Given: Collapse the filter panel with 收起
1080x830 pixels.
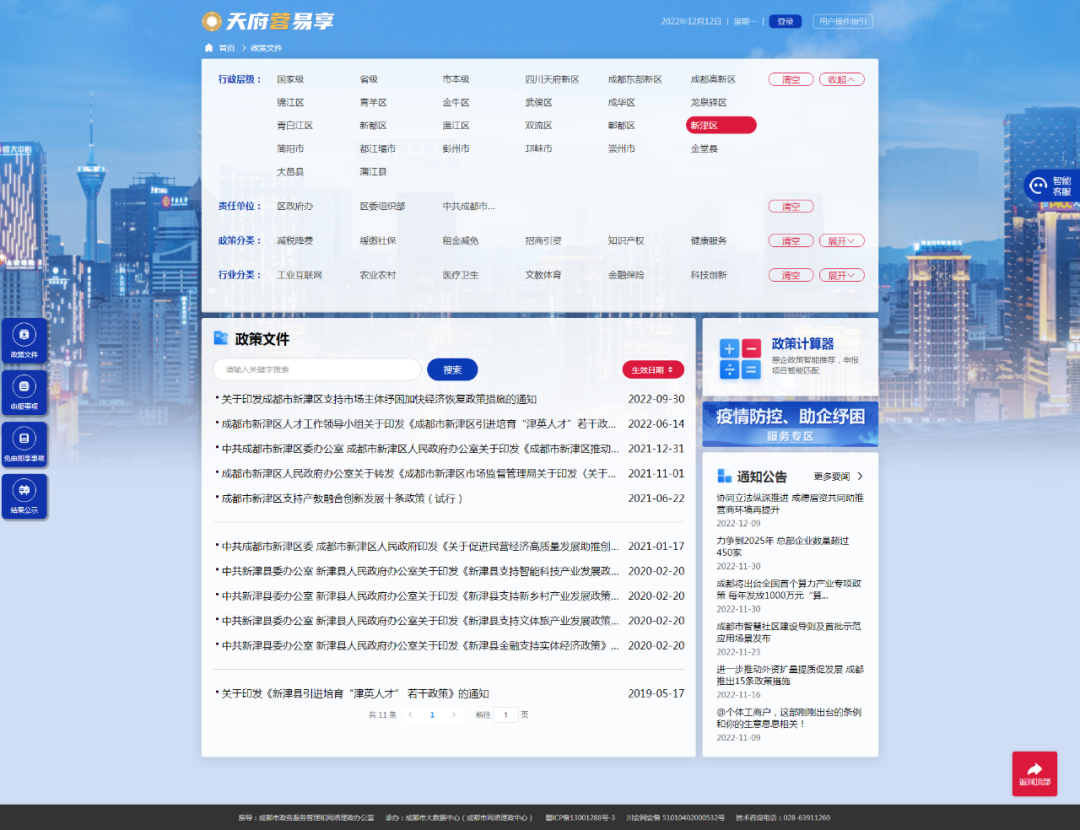Looking at the screenshot, I should (x=841, y=78).
